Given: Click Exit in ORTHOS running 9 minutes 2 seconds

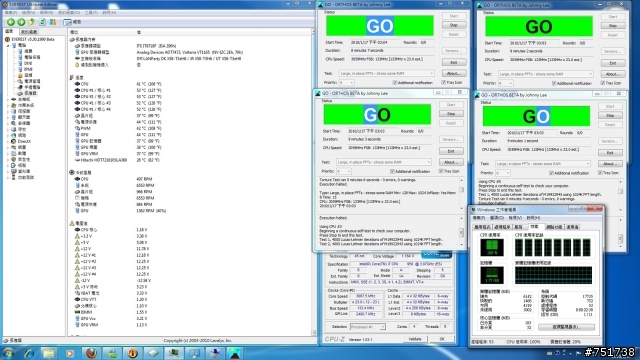Looking at the screenshot, I should pos(613,63).
